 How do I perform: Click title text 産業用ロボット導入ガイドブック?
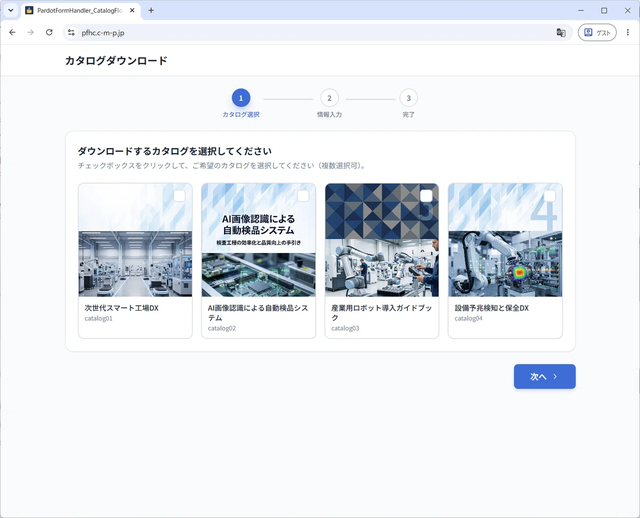pyautogui.click(x=382, y=313)
